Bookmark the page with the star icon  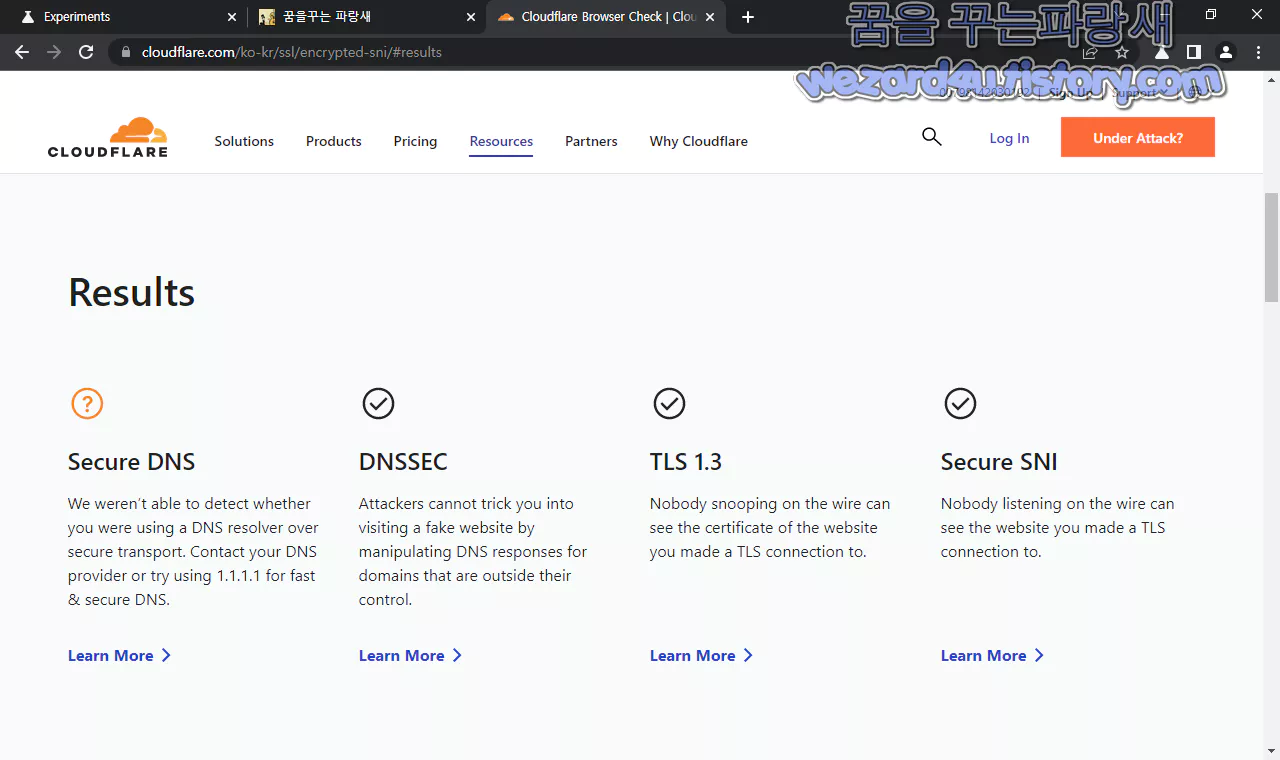[x=1121, y=52]
